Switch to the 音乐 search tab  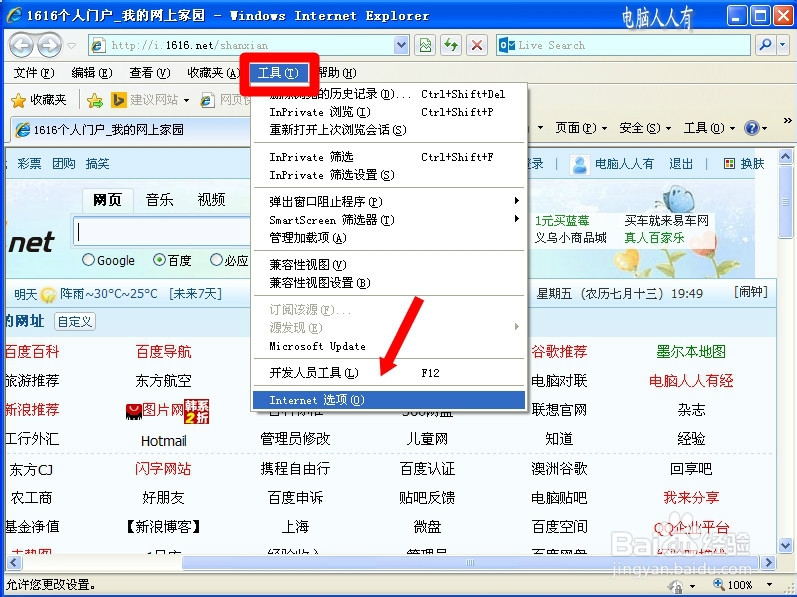(x=160, y=200)
